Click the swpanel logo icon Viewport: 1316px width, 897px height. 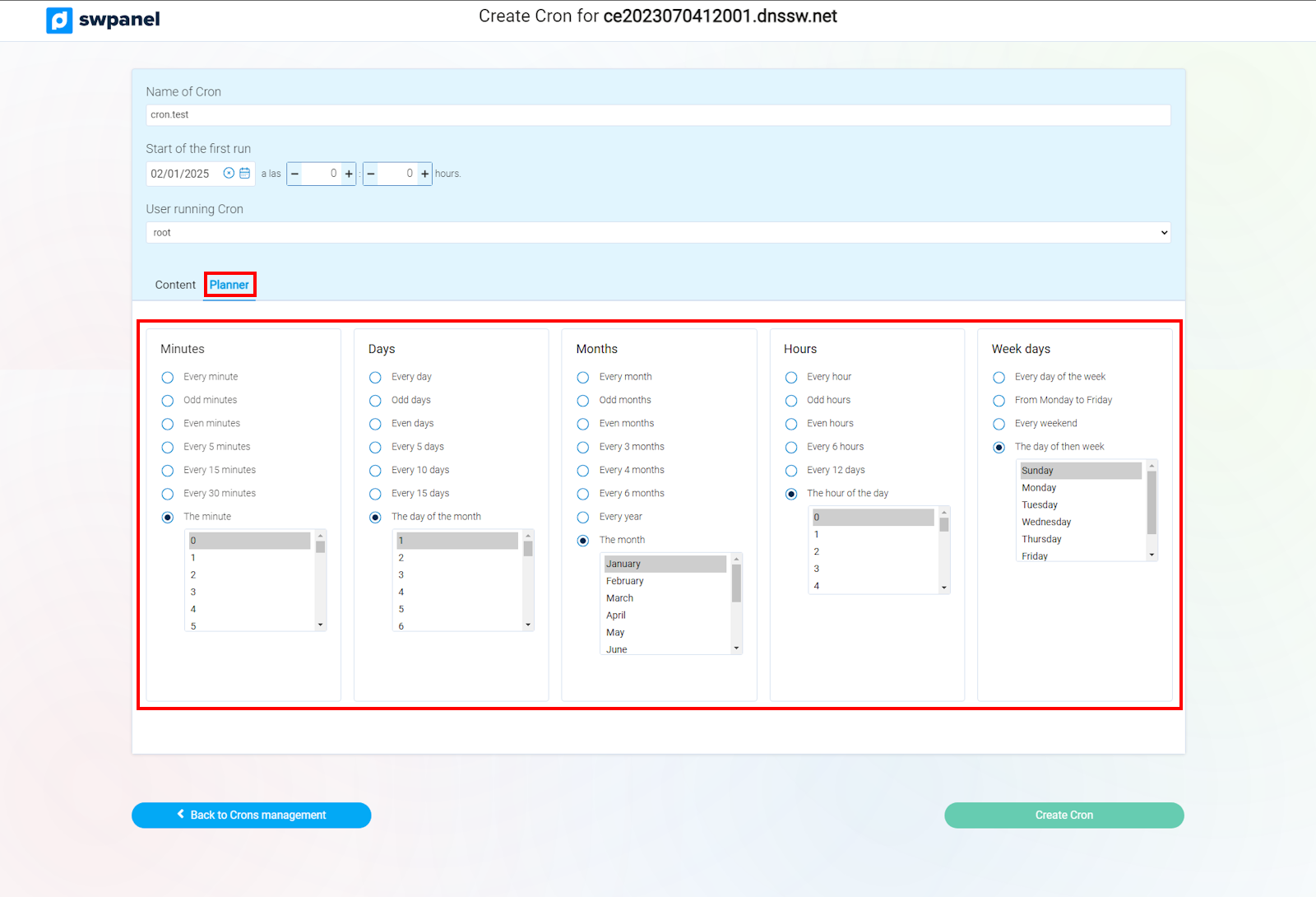[59, 20]
